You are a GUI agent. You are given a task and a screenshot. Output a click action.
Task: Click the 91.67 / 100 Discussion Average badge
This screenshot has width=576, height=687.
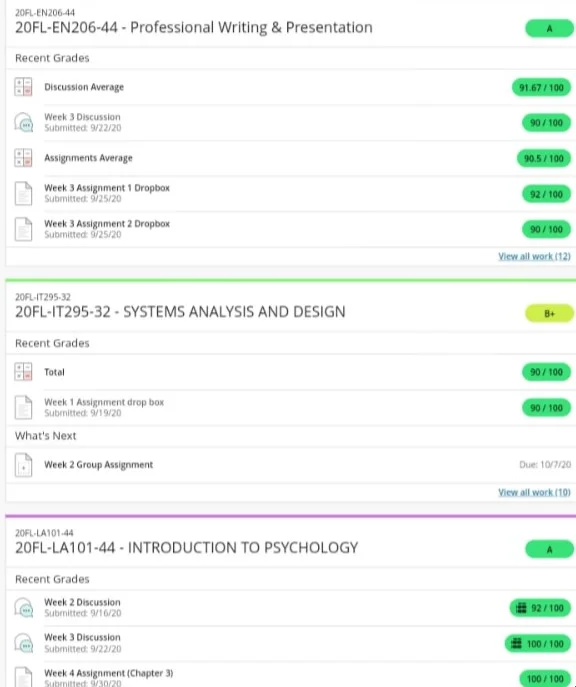pyautogui.click(x=541, y=88)
